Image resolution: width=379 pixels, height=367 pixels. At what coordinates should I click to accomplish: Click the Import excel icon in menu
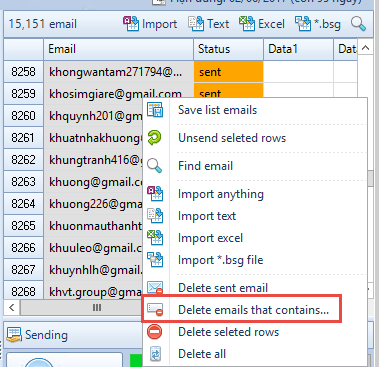pyautogui.click(x=155, y=238)
